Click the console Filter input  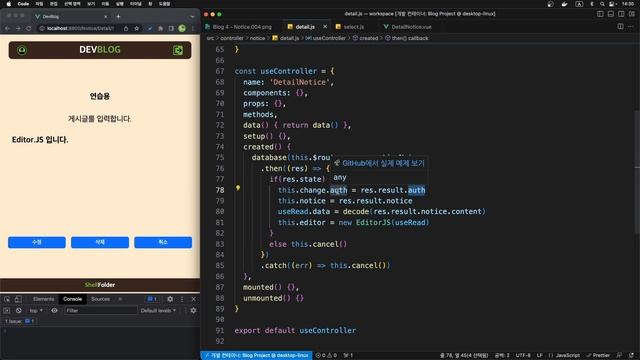pyautogui.click(x=100, y=311)
